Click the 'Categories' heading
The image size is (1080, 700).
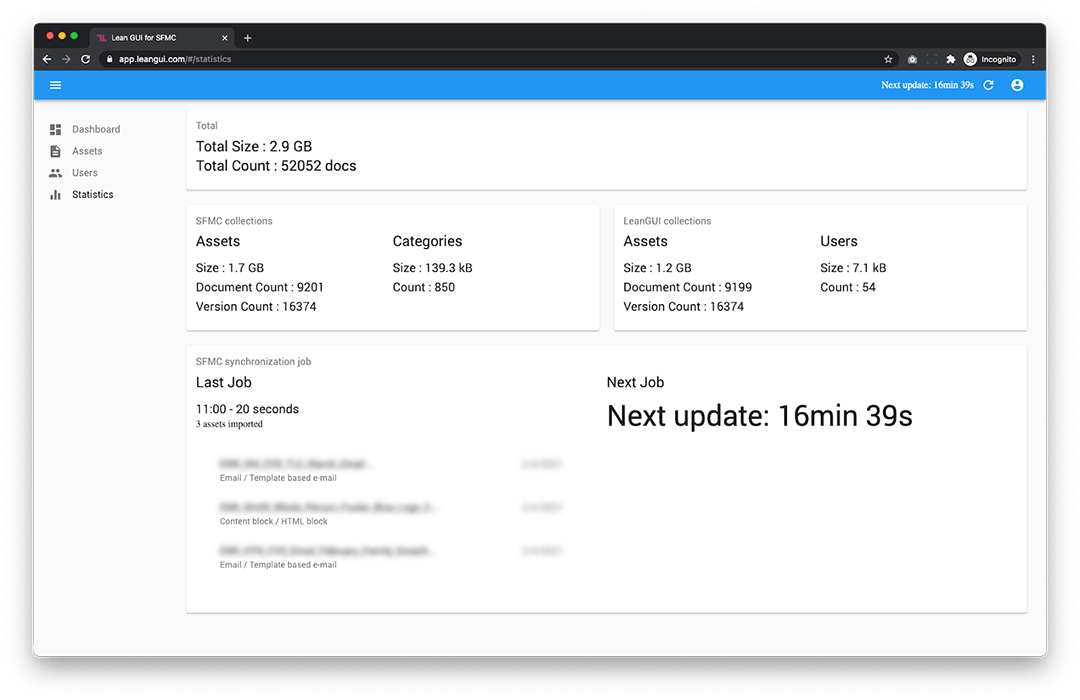click(x=427, y=241)
